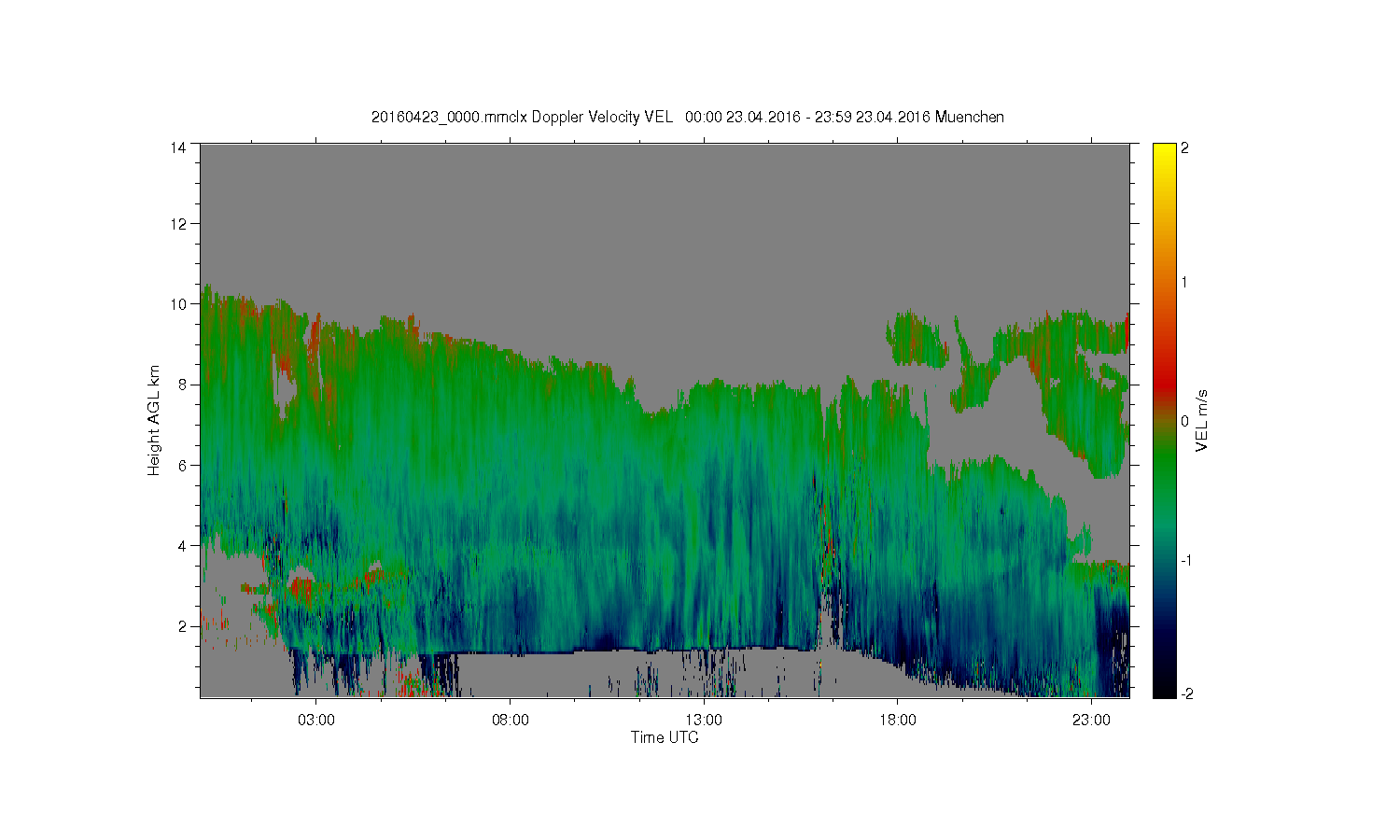Screen dimensions: 1400x840
Task: Click the 03:00 time tick label
Action: point(316,721)
